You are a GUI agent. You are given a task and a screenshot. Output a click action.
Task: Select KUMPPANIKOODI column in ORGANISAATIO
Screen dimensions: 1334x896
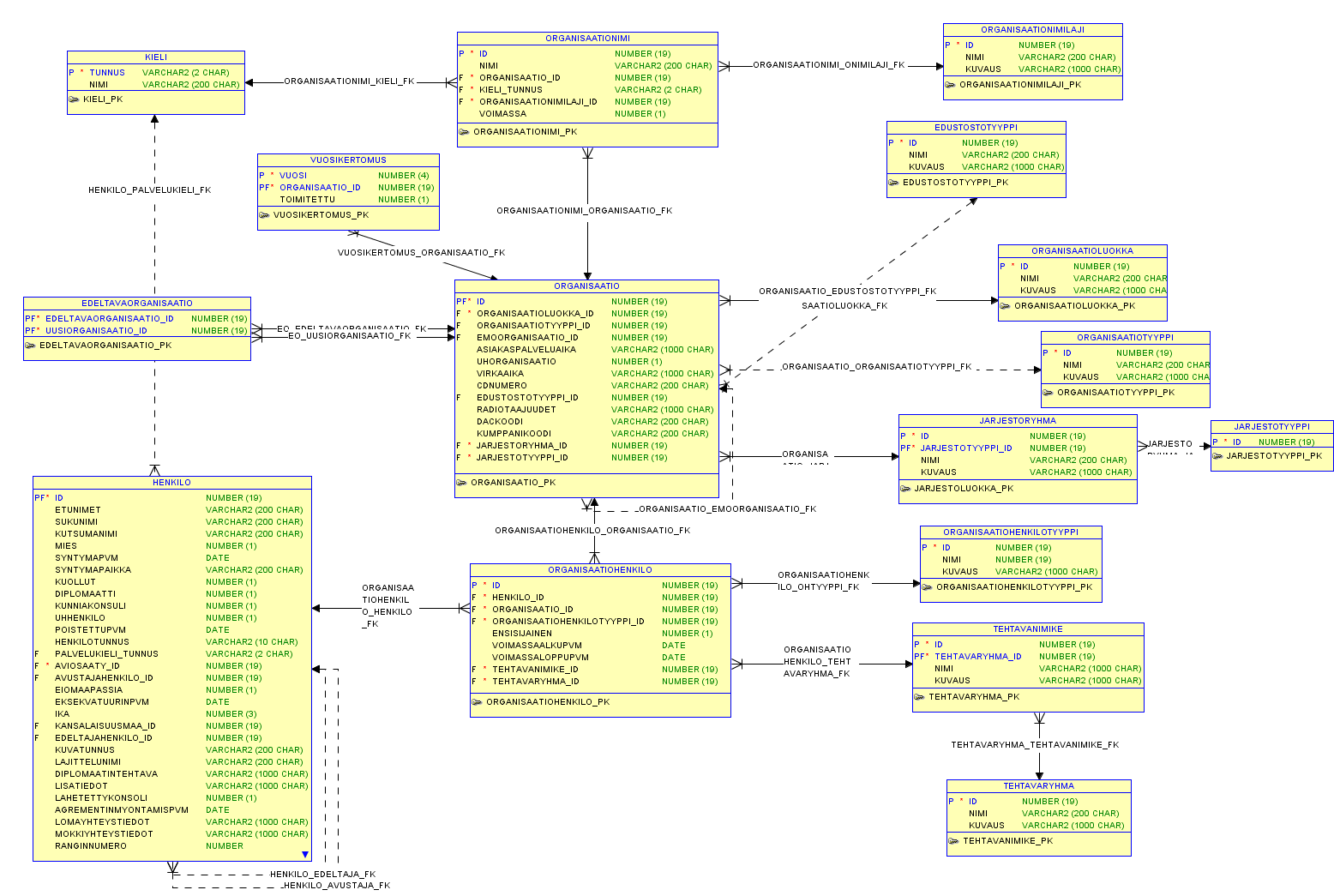click(586, 434)
